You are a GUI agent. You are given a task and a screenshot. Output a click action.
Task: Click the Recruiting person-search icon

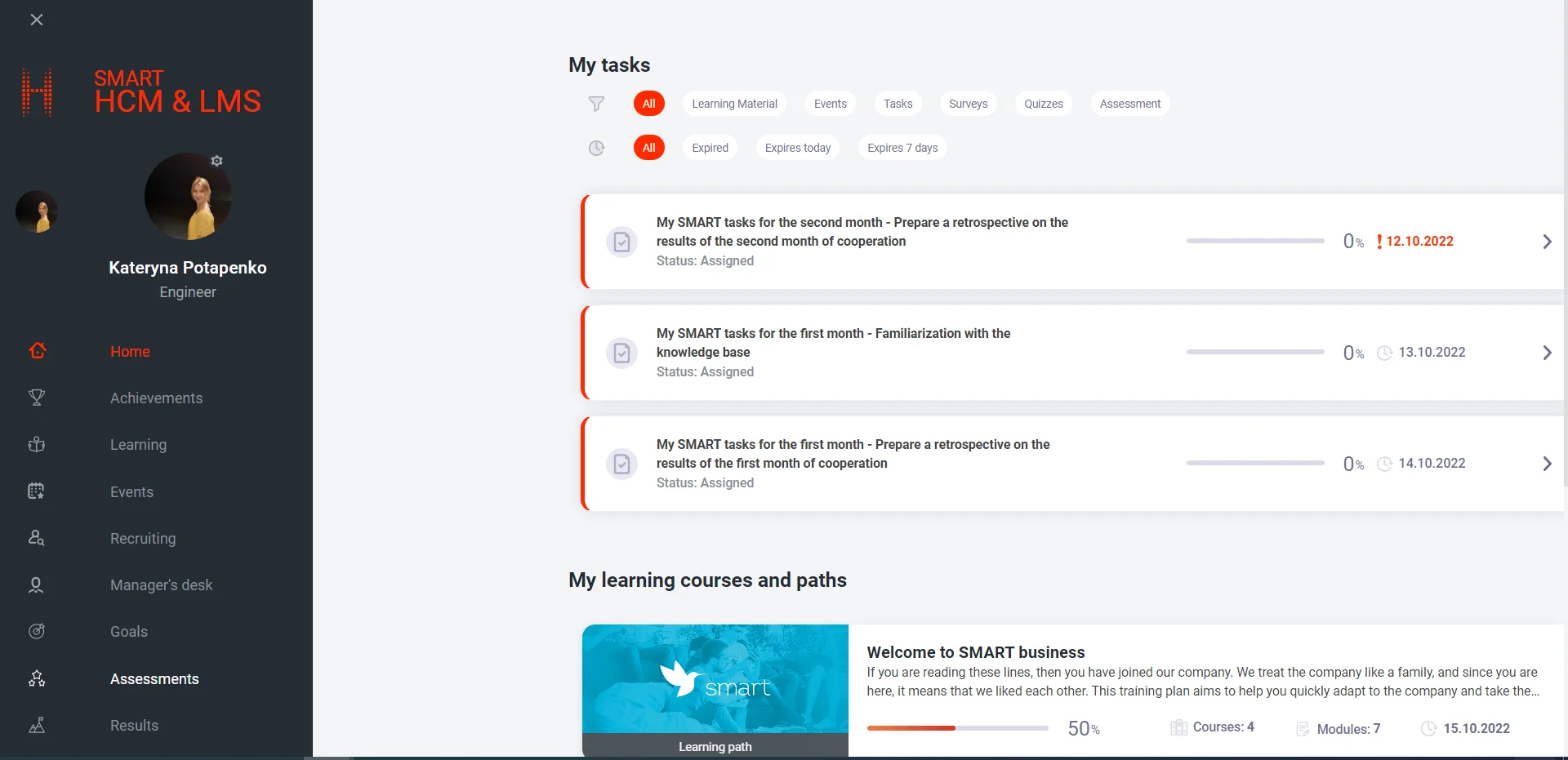tap(37, 538)
